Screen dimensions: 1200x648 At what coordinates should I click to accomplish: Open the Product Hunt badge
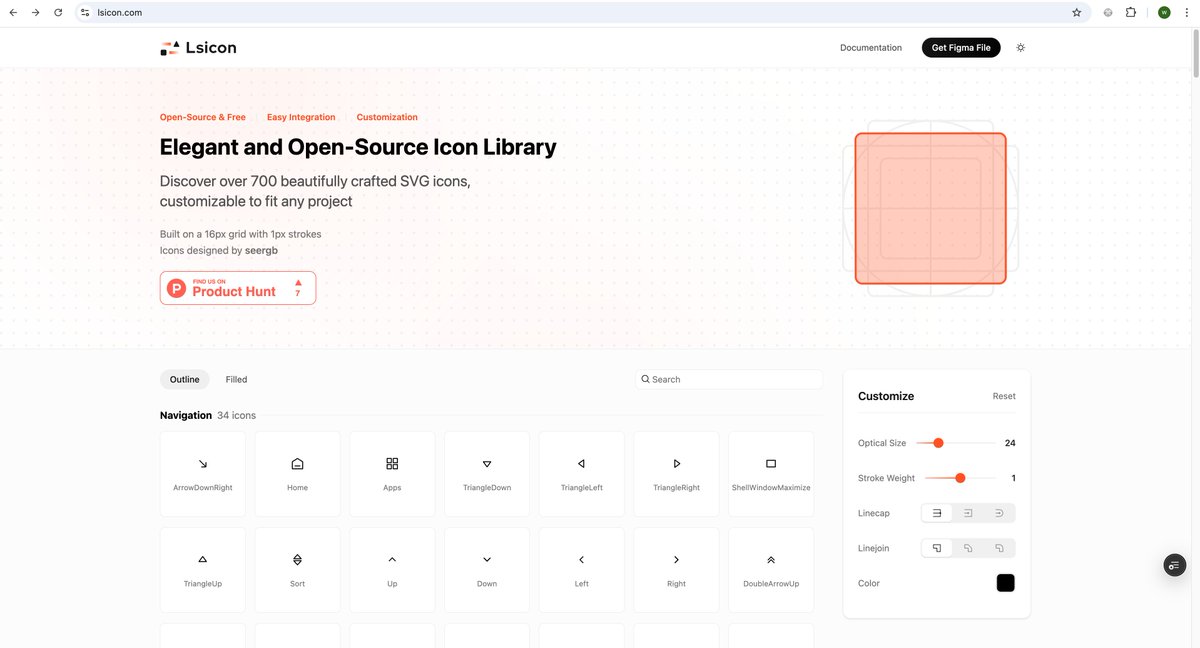pos(238,288)
